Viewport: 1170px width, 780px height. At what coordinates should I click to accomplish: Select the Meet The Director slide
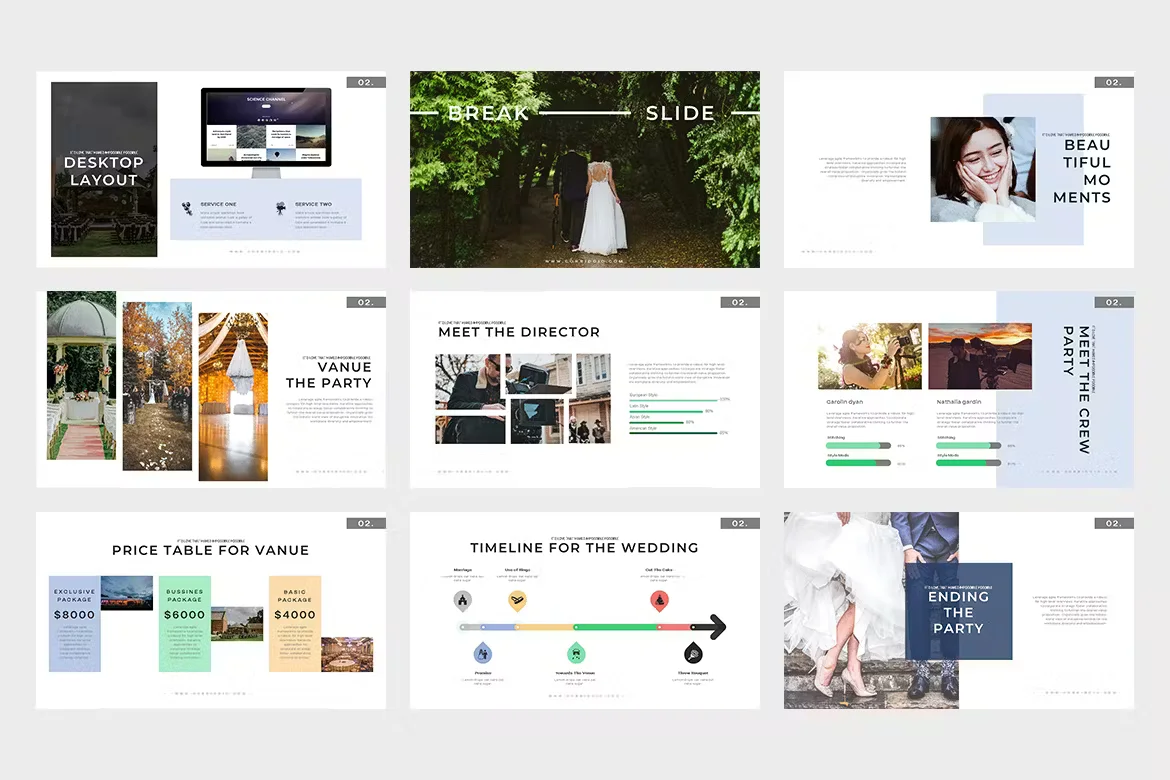point(585,388)
